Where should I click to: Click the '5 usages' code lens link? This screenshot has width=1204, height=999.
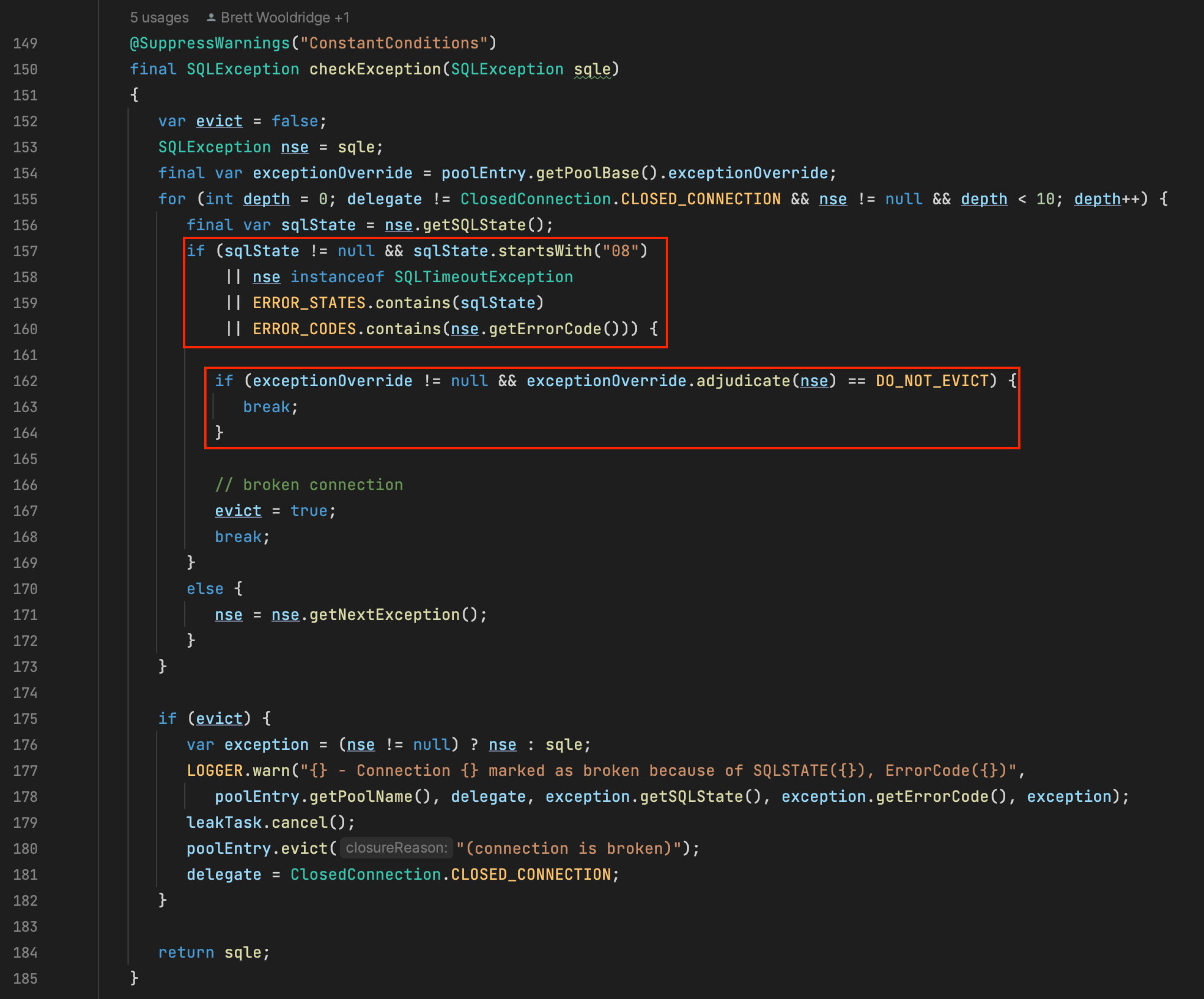(x=158, y=17)
